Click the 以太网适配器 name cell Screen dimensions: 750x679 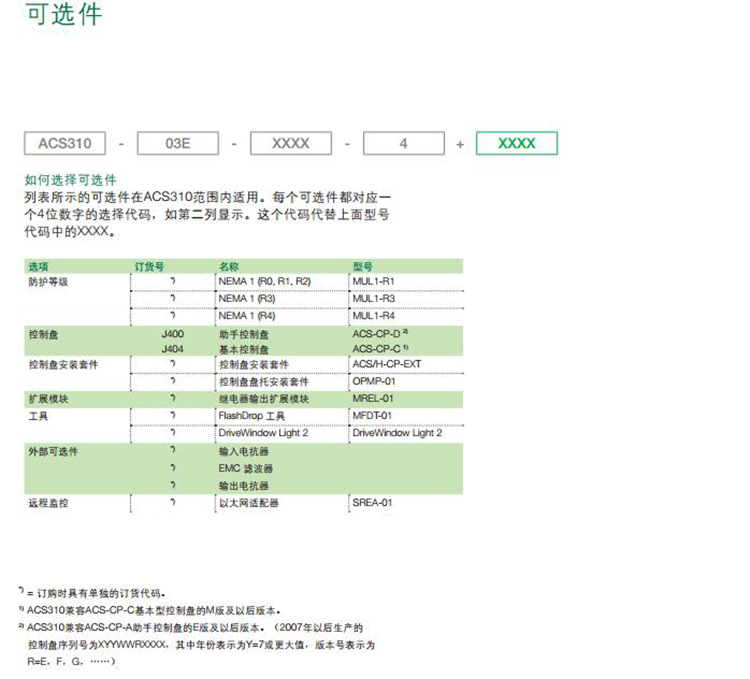pyautogui.click(x=249, y=503)
